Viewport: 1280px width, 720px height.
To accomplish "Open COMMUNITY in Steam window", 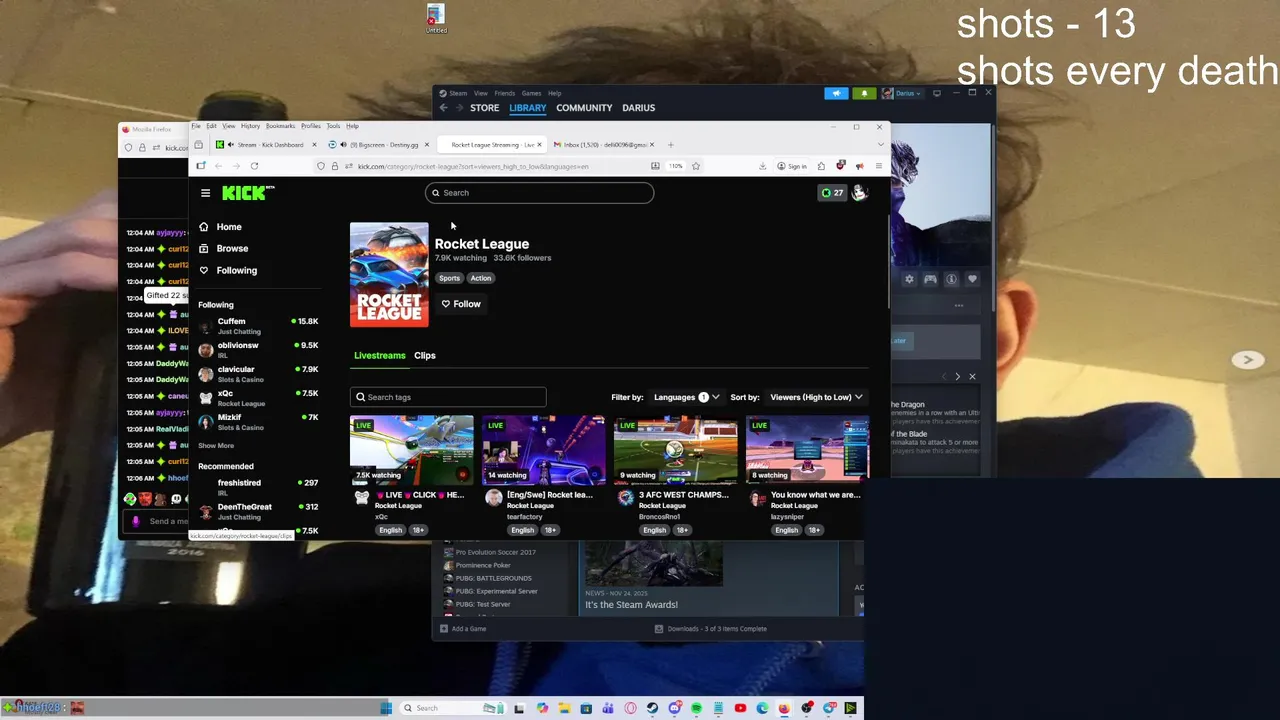I will coord(584,108).
